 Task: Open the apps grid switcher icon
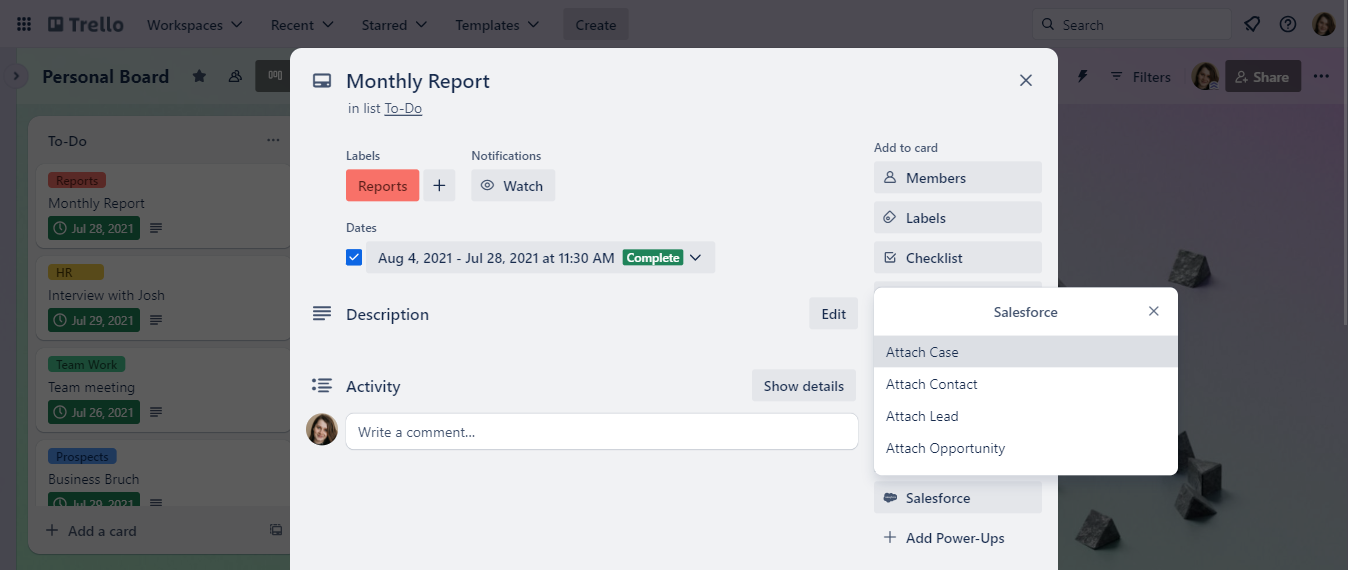click(x=24, y=24)
